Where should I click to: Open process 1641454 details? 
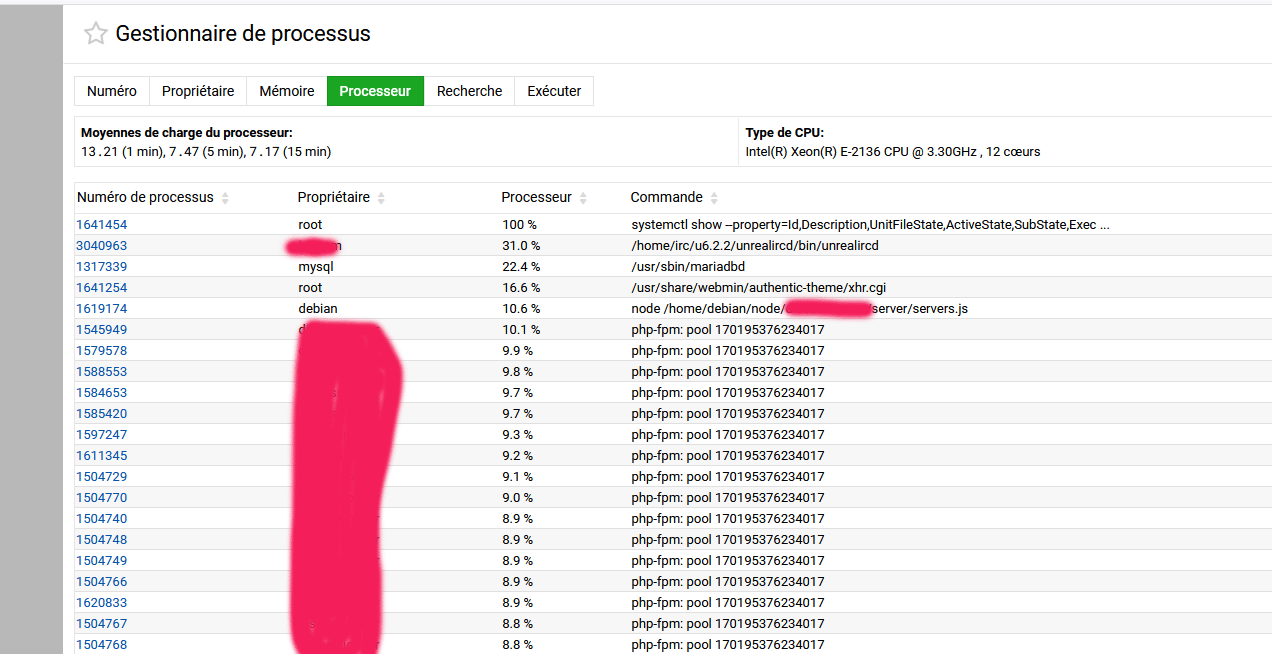pos(102,225)
